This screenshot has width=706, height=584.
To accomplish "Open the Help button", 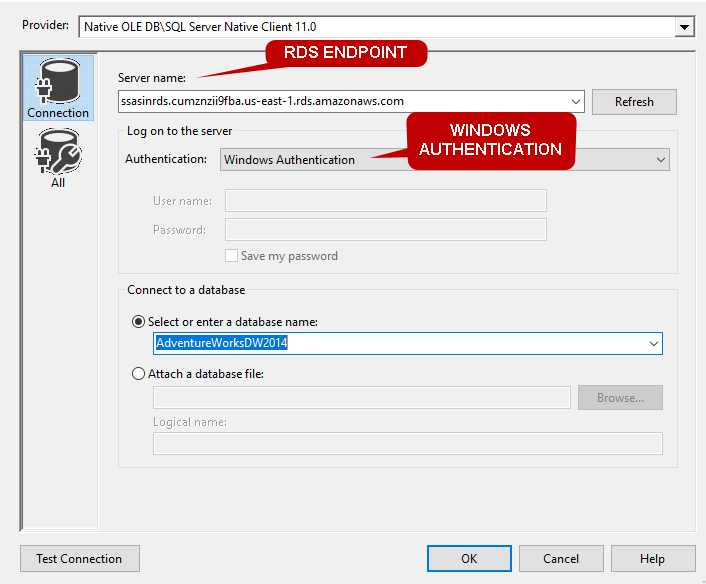I will coord(652,559).
